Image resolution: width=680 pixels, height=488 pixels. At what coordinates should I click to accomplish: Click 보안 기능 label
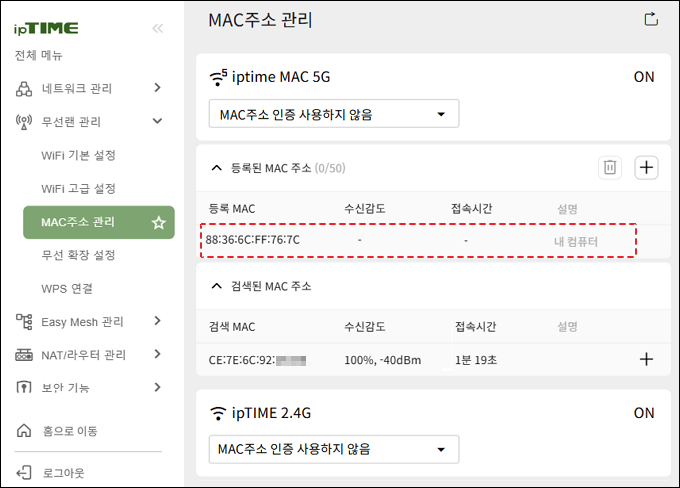[x=65, y=388]
